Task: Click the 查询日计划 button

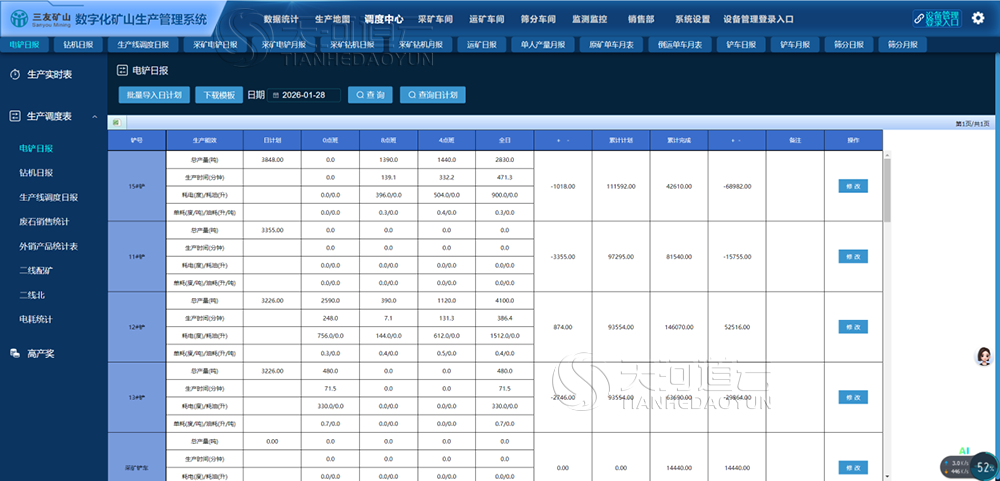Action: tap(433, 95)
